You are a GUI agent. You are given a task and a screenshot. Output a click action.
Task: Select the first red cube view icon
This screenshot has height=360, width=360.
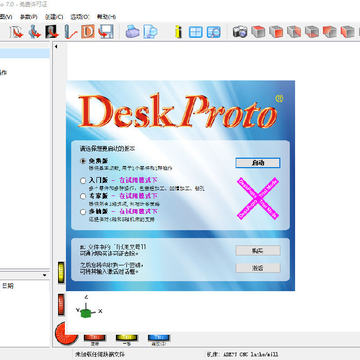(258, 32)
